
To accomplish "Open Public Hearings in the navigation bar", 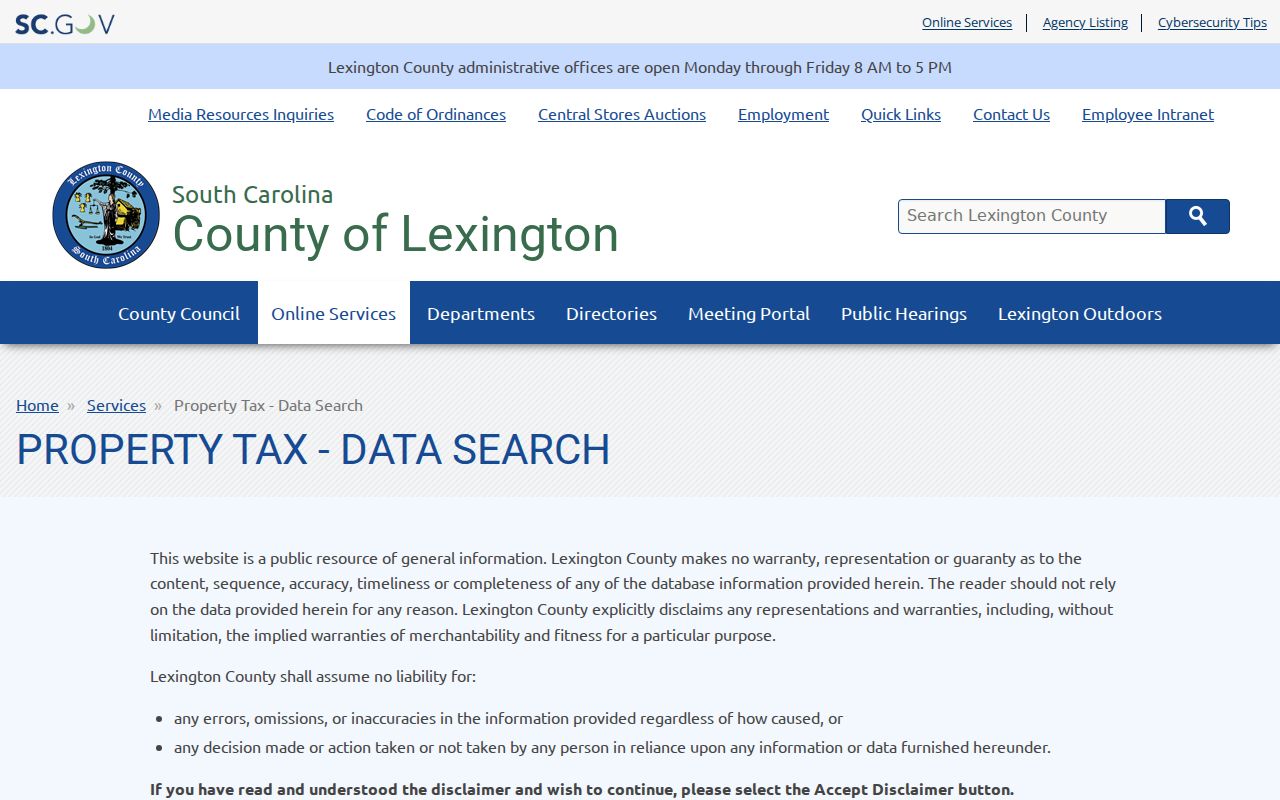I will 904,313.
